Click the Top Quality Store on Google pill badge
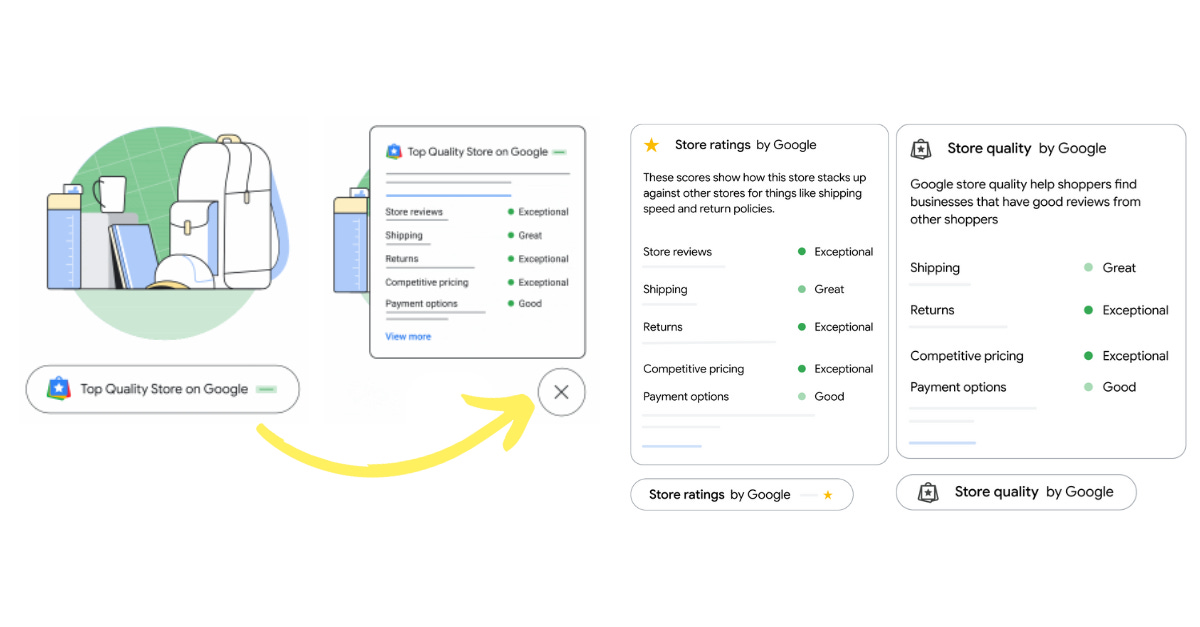 coord(163,389)
